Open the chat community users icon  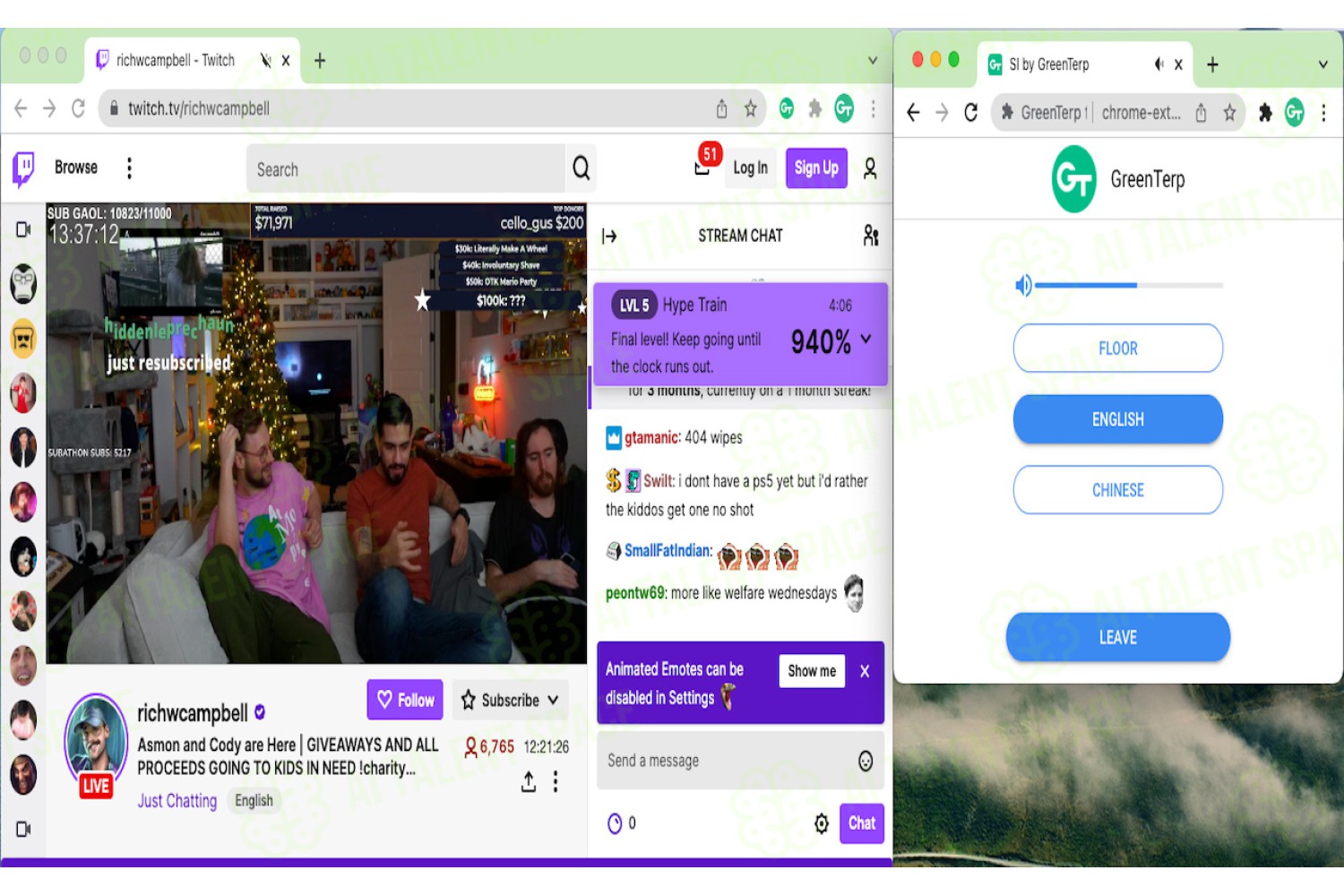(871, 236)
